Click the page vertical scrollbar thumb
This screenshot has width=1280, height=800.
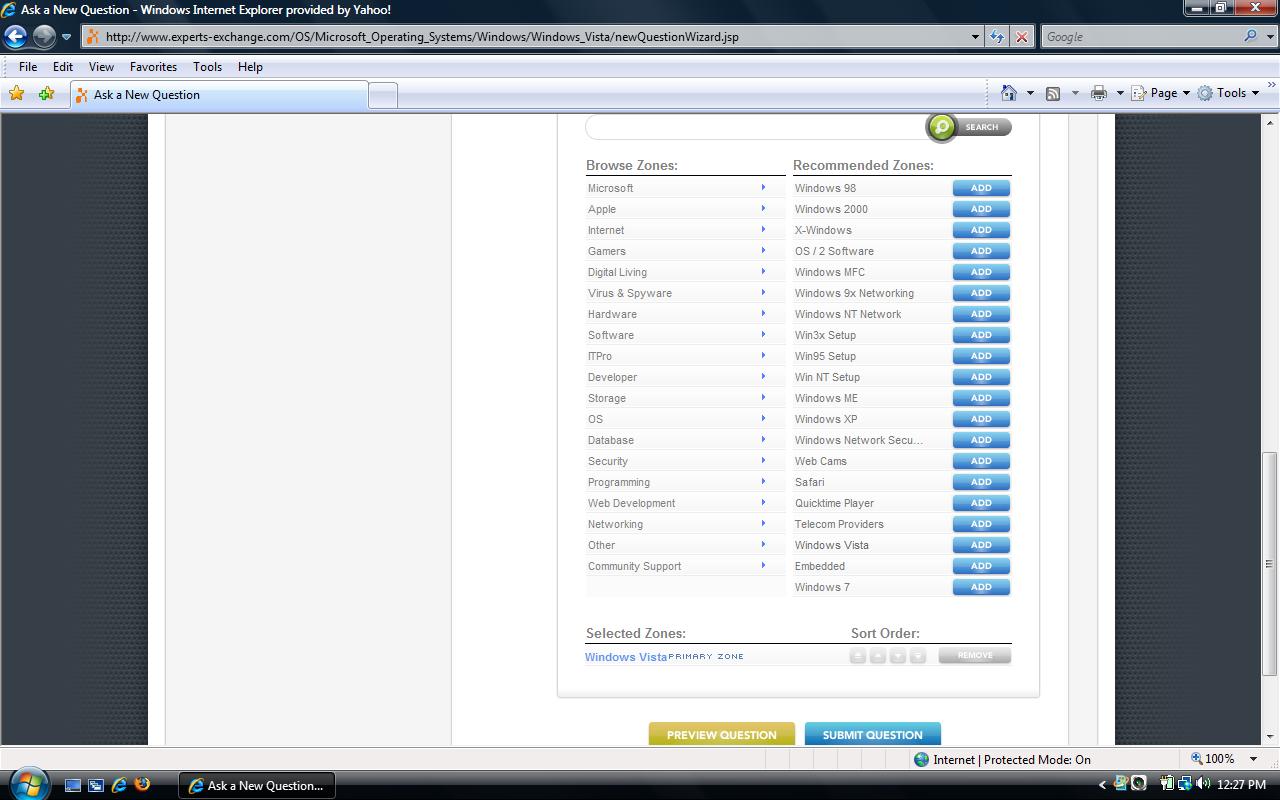coord(1270,562)
